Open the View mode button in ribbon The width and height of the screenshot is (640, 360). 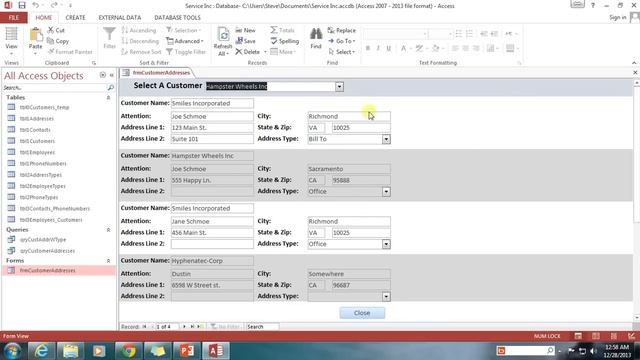coord(11,41)
